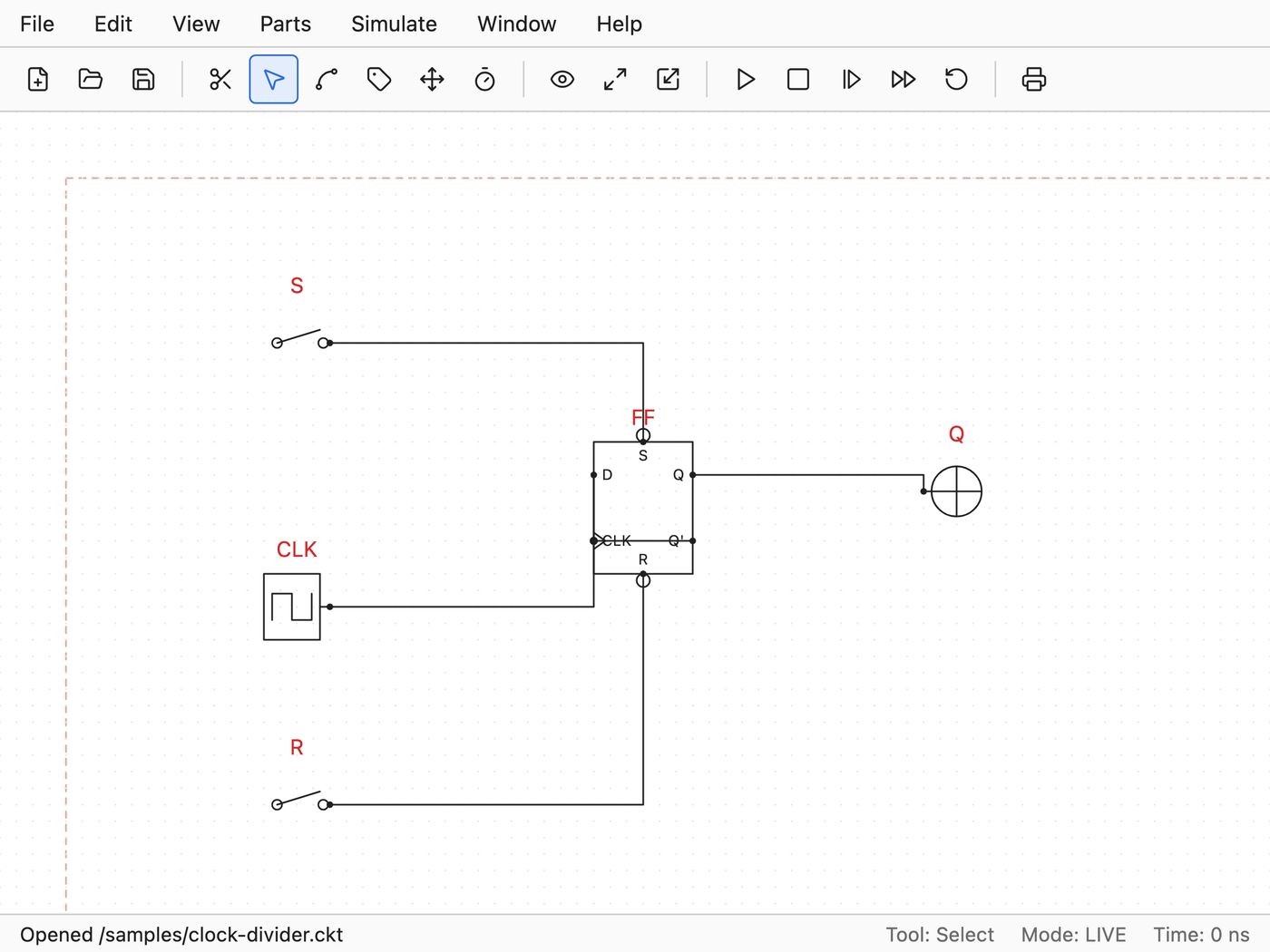The width and height of the screenshot is (1270, 952).
Task: Open the View menu
Action: click(x=196, y=24)
